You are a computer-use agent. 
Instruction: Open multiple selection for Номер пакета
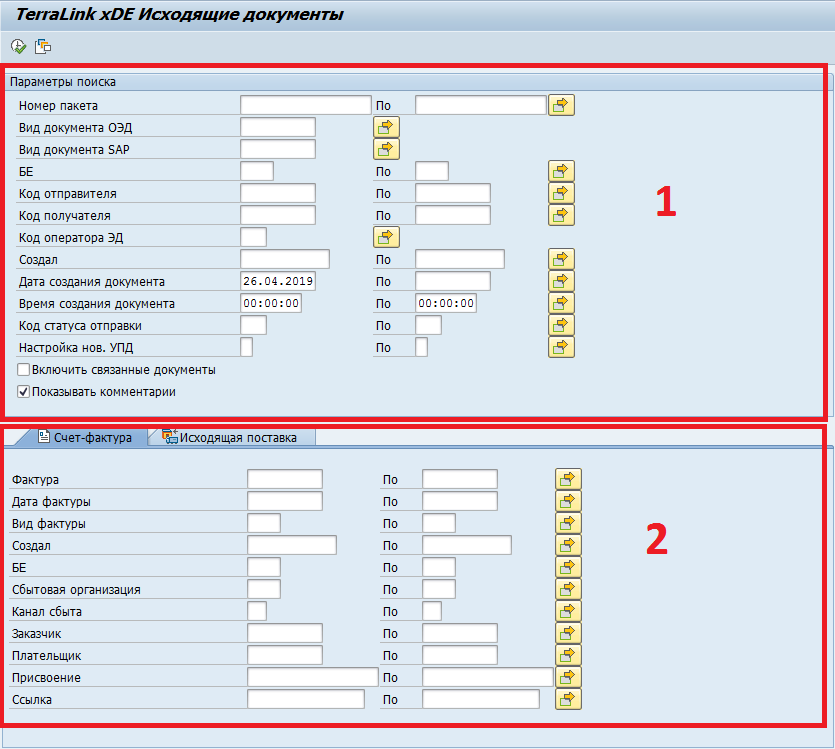tap(561, 105)
